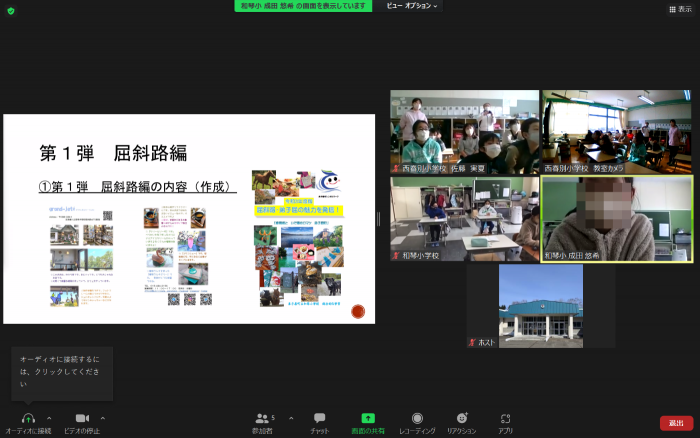Expand video options arrow next to camera
Viewport: 700px width, 438px height.
102,418
